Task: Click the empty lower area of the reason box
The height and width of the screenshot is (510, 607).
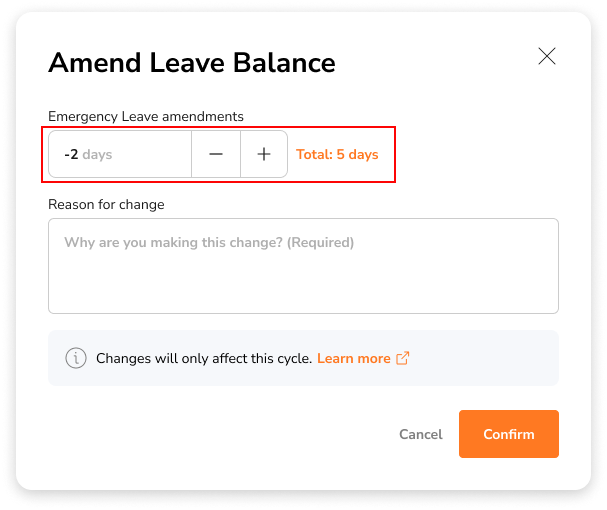Action: tap(303, 287)
